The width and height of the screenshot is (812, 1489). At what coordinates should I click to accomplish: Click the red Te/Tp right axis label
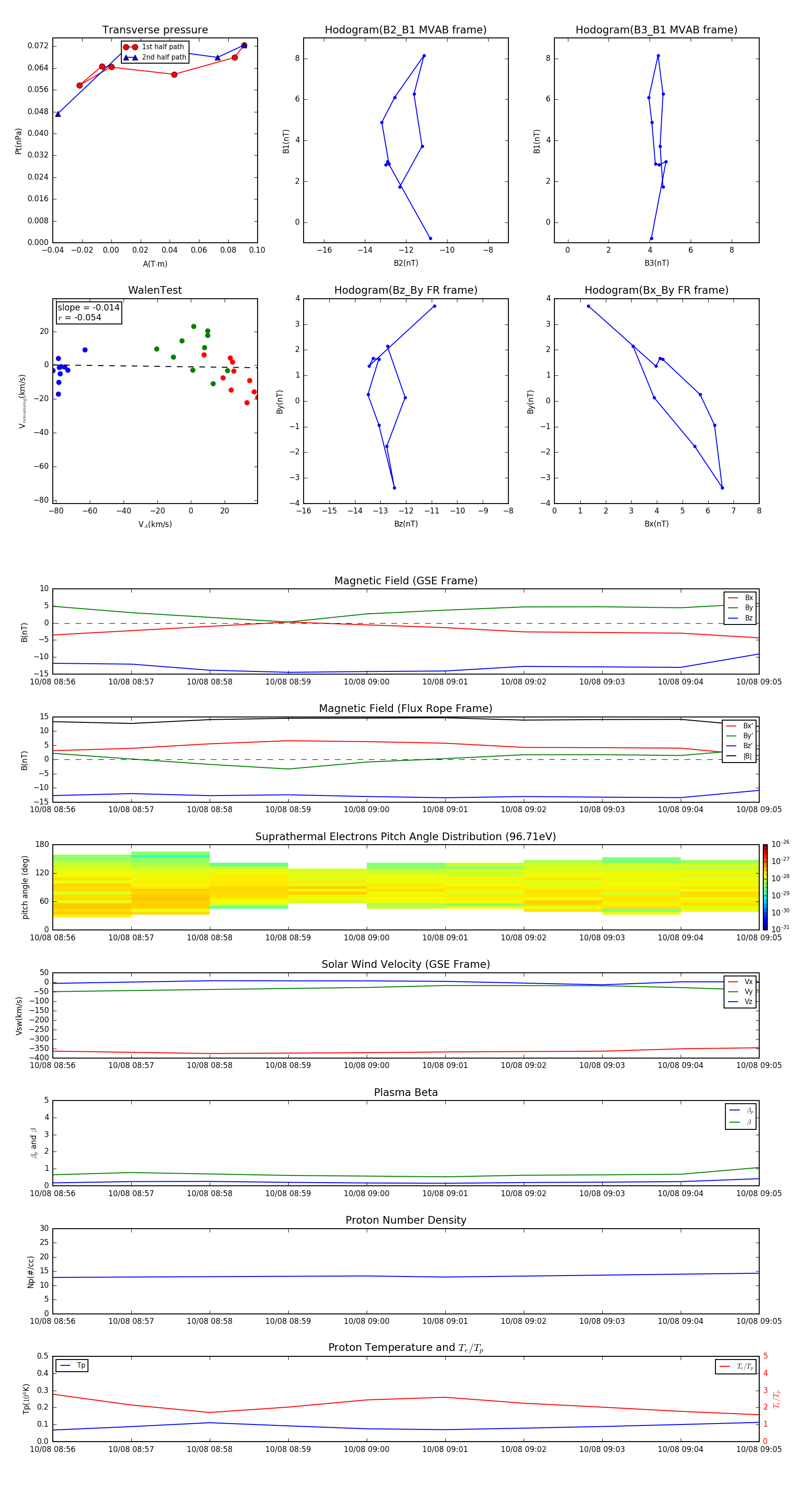777,1399
